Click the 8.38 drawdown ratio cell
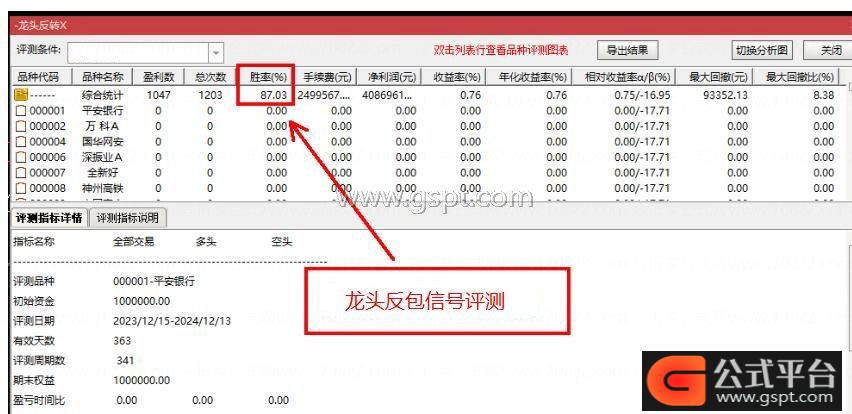 pyautogui.click(x=824, y=95)
